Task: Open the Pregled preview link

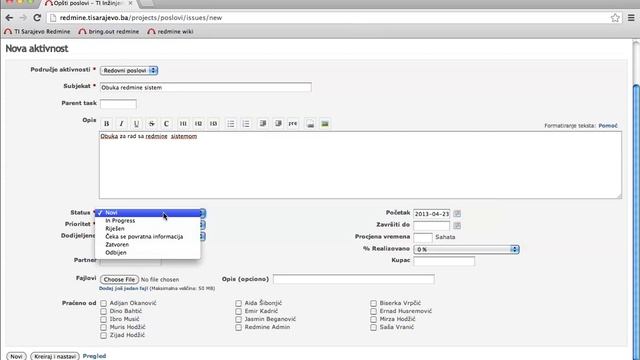Action: pos(94,356)
